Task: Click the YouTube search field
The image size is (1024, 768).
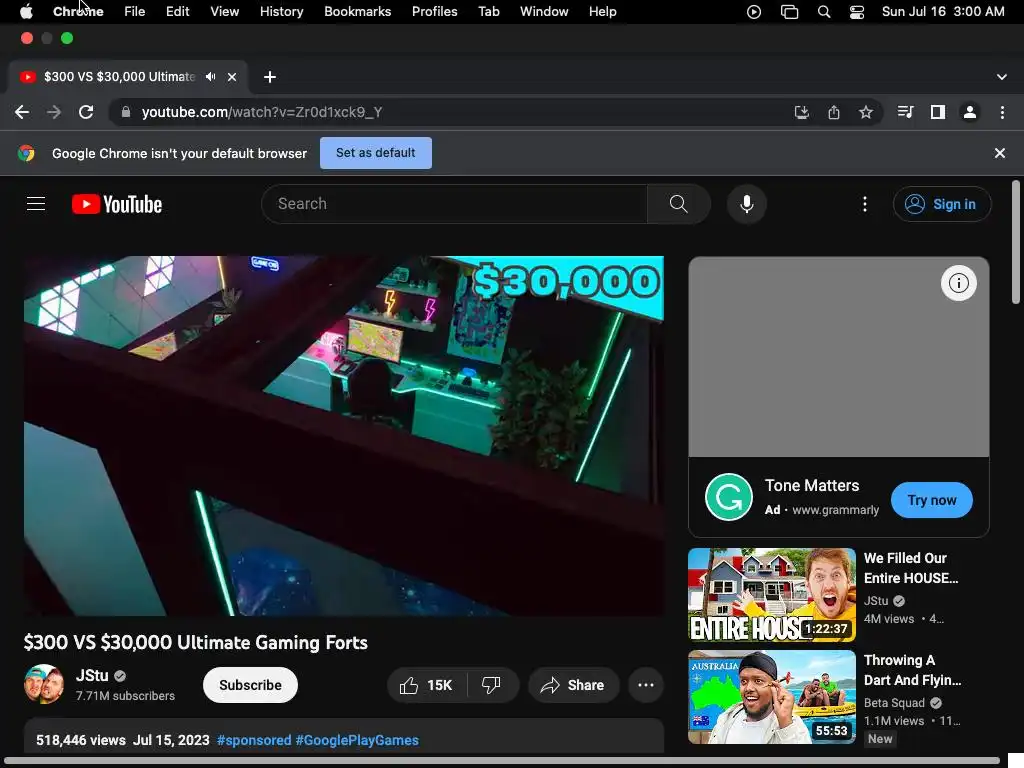Action: [x=455, y=204]
